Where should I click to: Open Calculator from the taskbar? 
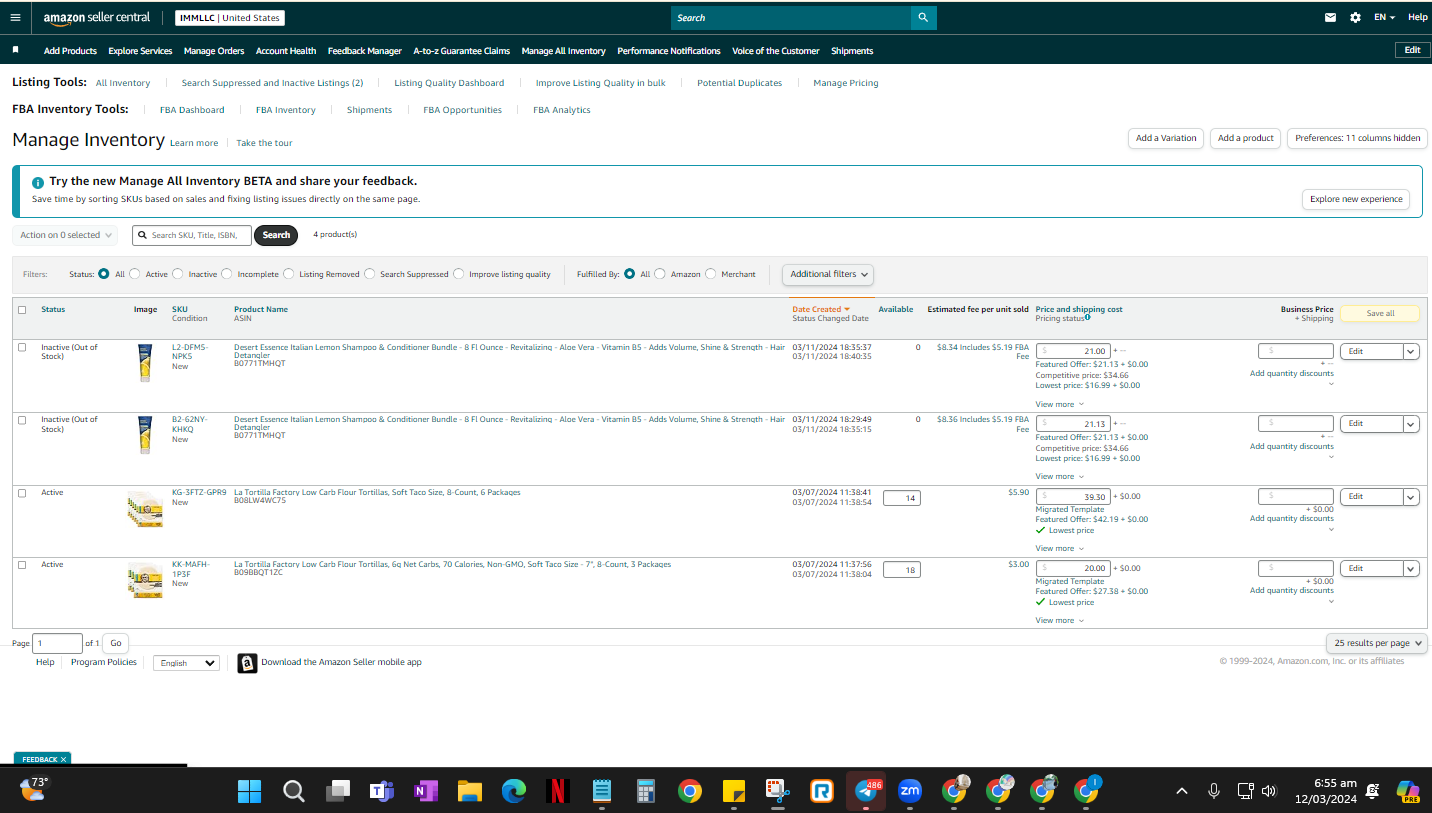tap(645, 792)
